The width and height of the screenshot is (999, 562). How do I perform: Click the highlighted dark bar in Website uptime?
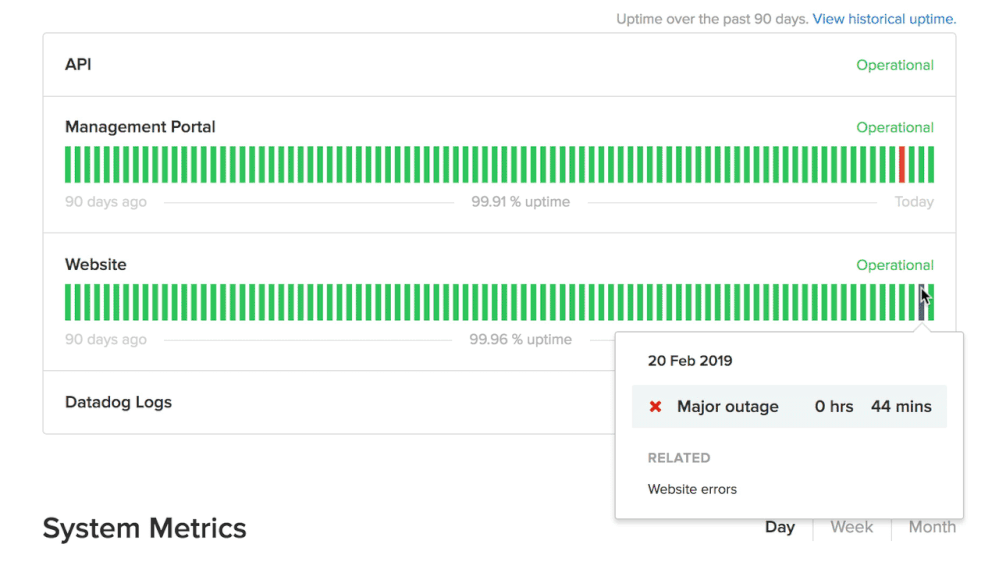click(x=921, y=302)
